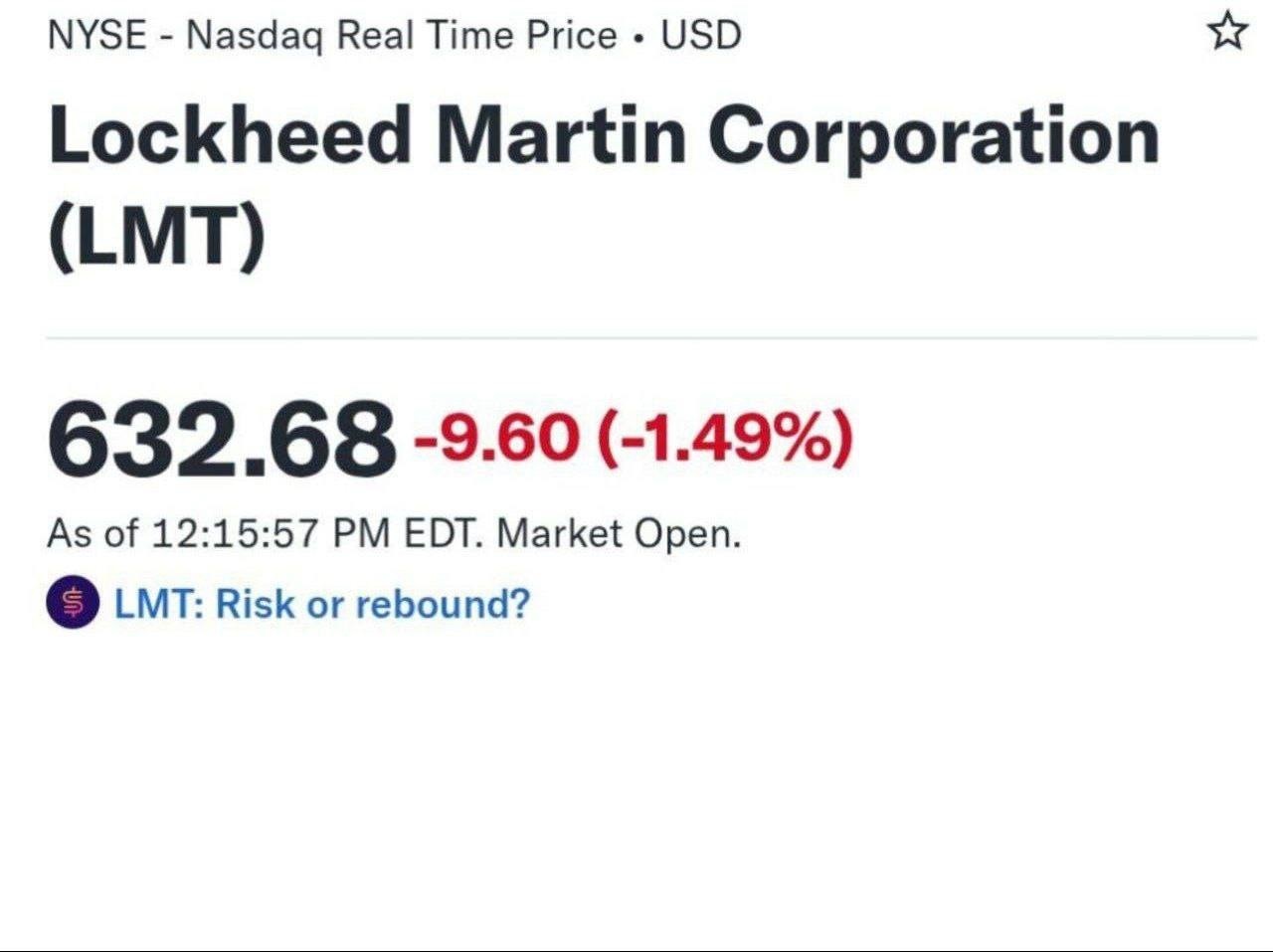1273x952 pixels.
Task: Click the 'USD' currency label
Action: coord(701,36)
